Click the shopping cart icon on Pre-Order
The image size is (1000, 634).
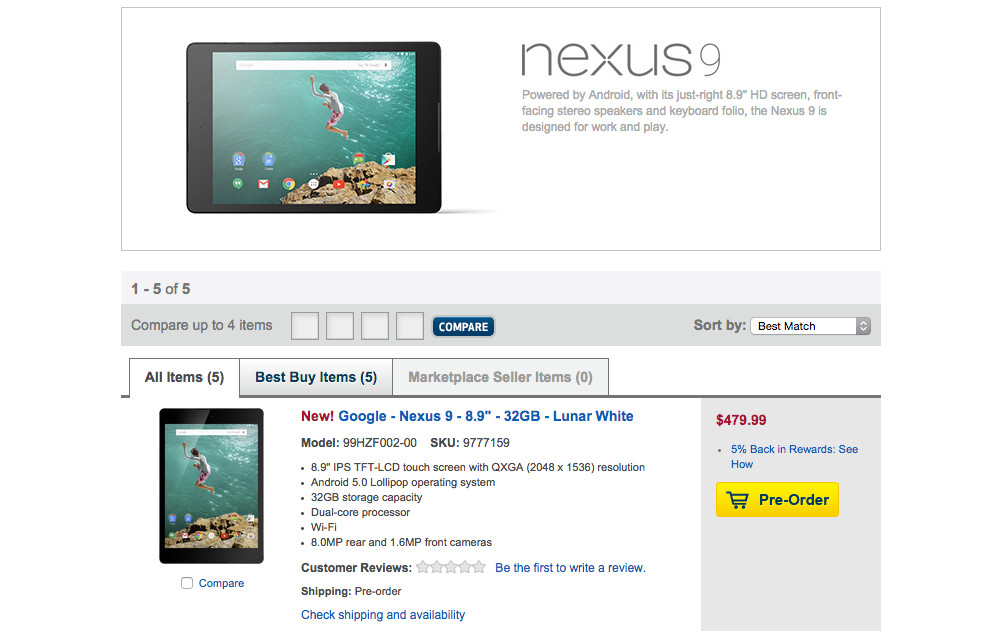(737, 500)
